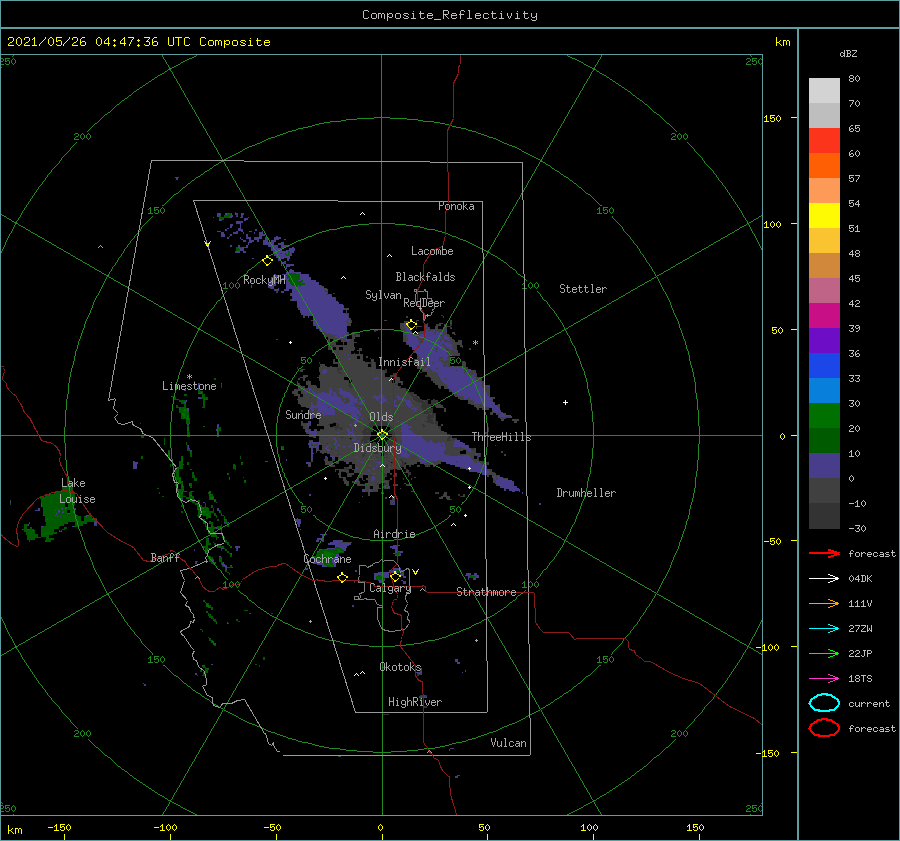Click the Sylvan label
900x841 pixels.
pos(383,295)
